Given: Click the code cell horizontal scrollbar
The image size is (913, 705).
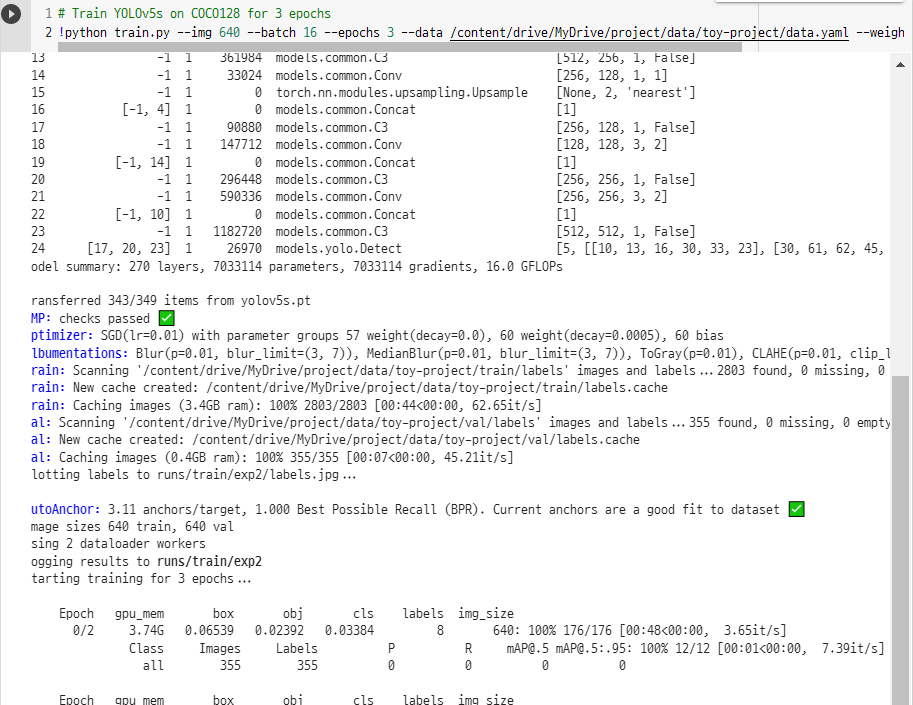Looking at the screenshot, I should click(399, 47).
